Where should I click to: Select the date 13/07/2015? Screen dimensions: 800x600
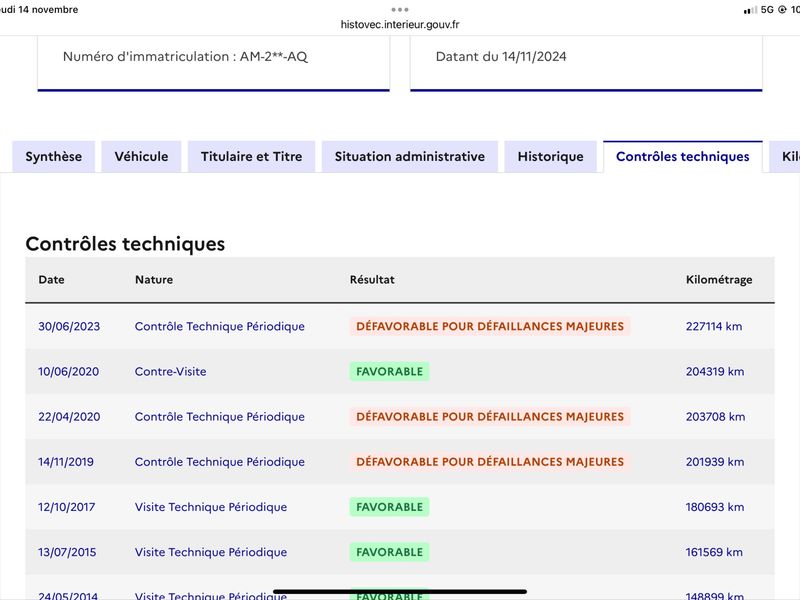coord(67,552)
